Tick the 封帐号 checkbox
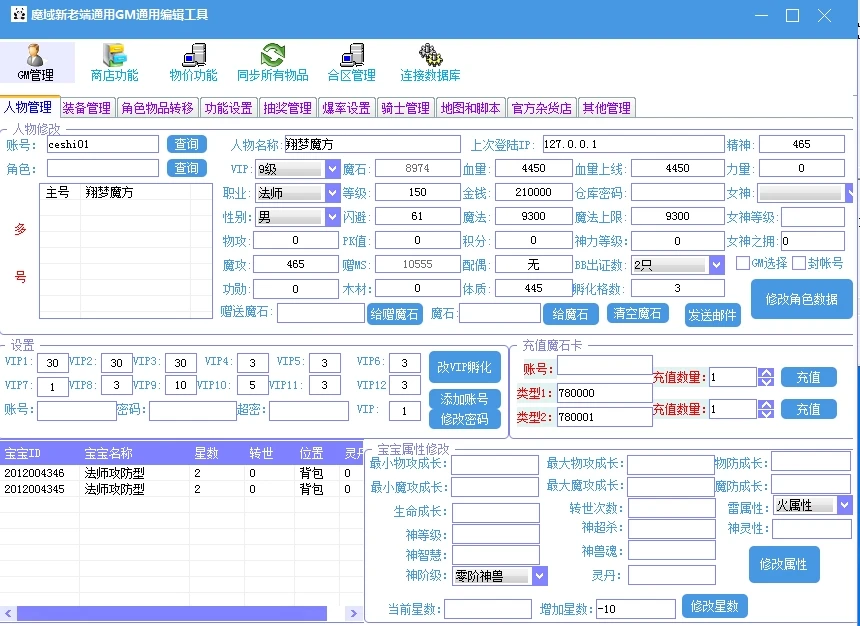Image resolution: width=860 pixels, height=626 pixels. (x=799, y=263)
